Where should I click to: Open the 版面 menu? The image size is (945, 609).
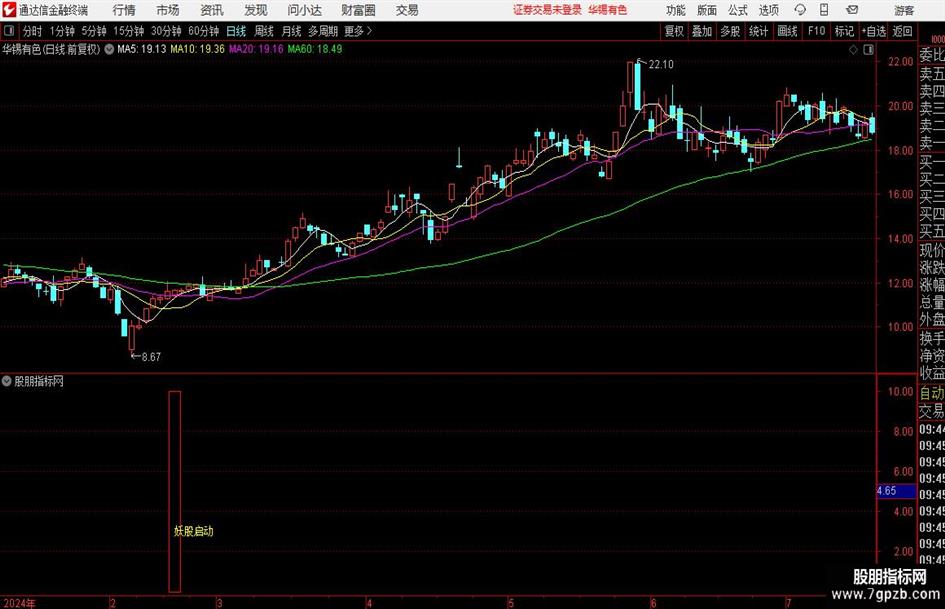(x=707, y=10)
